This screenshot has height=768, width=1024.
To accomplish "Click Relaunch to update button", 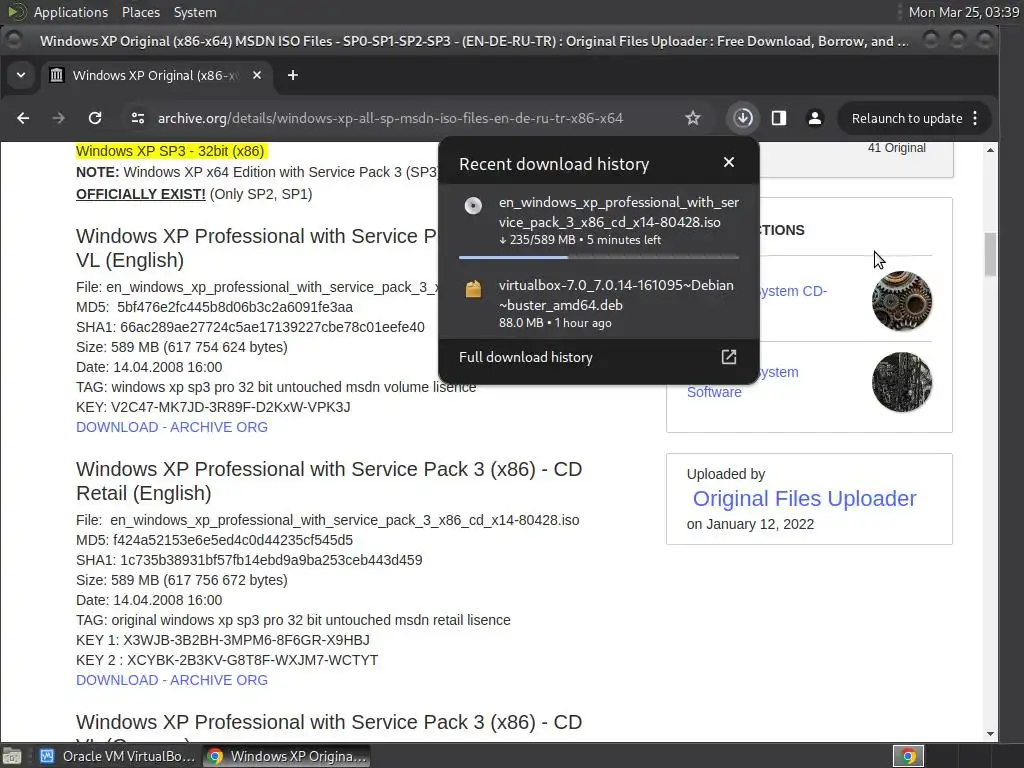I will point(907,118).
